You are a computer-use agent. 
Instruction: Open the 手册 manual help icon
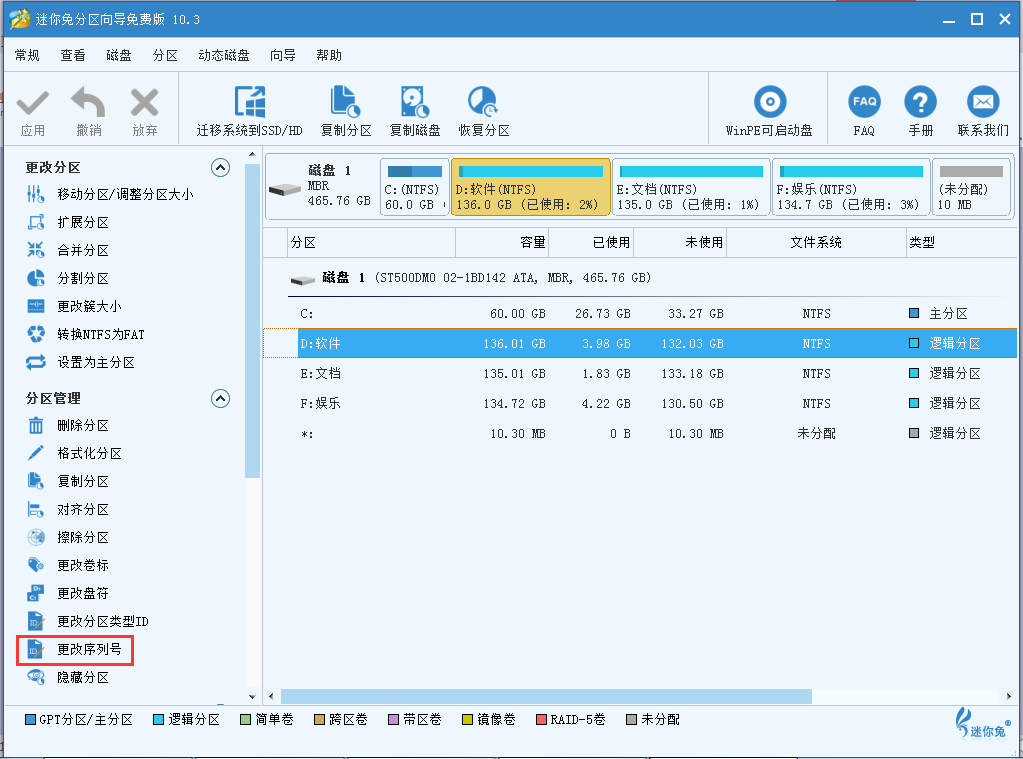tap(920, 102)
